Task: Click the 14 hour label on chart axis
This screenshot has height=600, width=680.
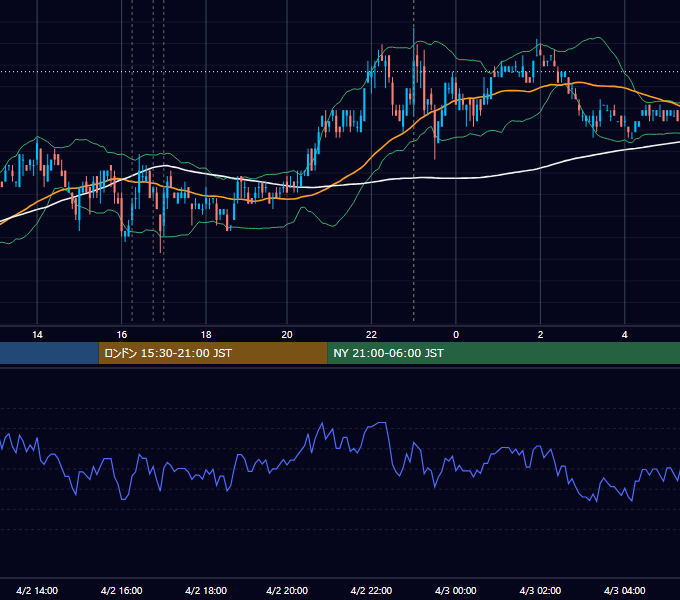Action: 37,335
